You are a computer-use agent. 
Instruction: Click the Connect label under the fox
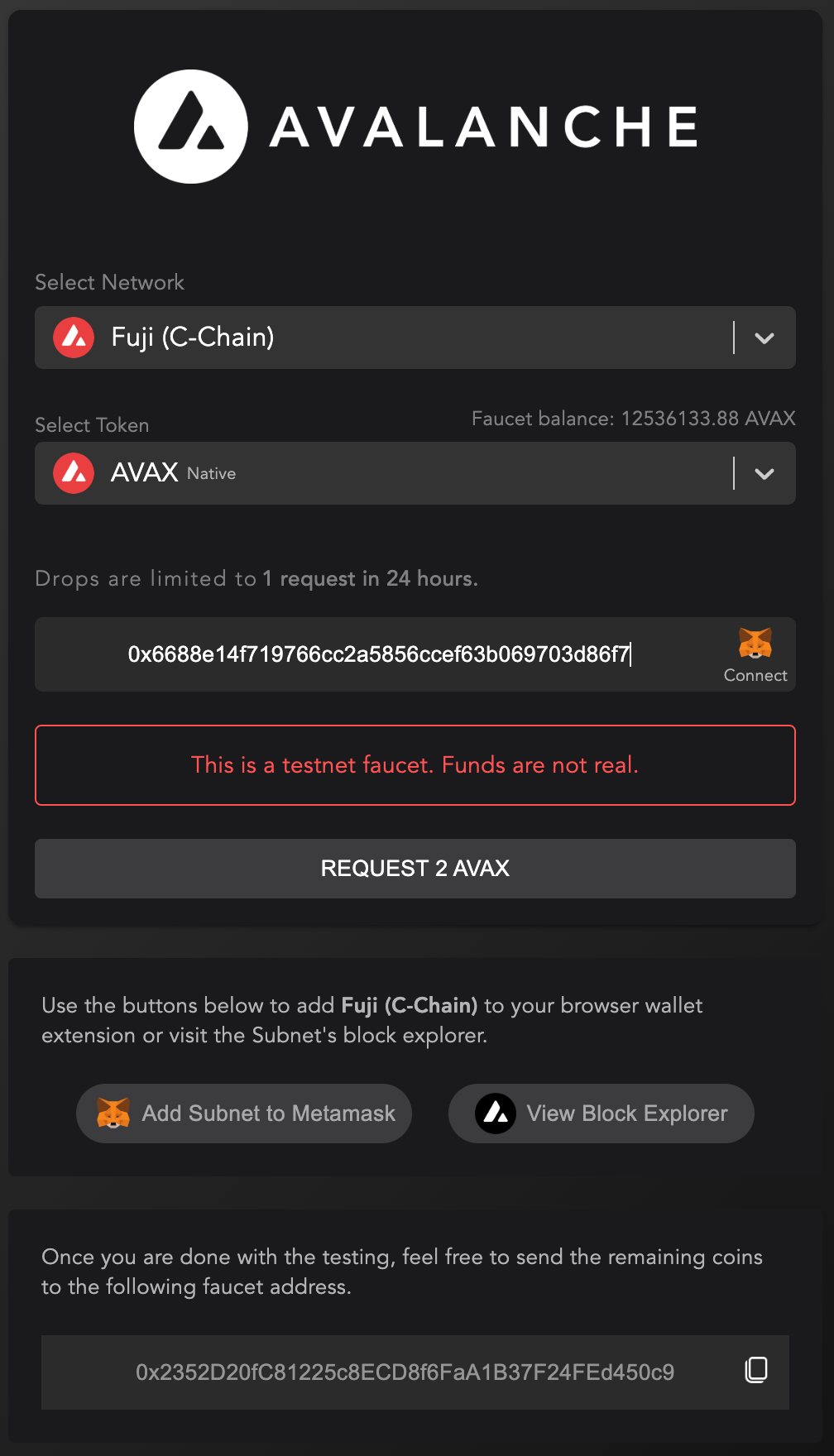point(755,675)
